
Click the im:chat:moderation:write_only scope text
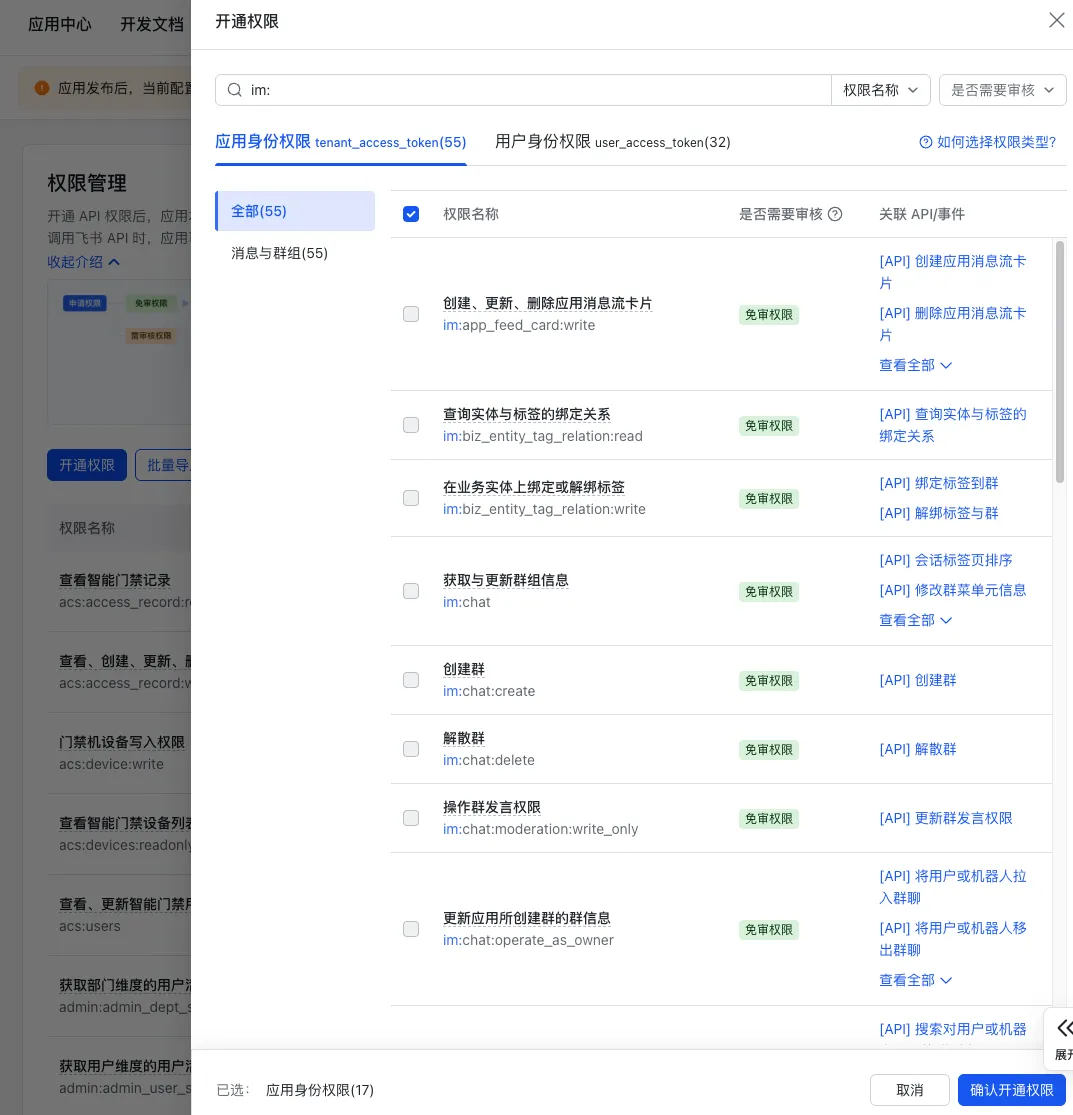click(x=540, y=829)
